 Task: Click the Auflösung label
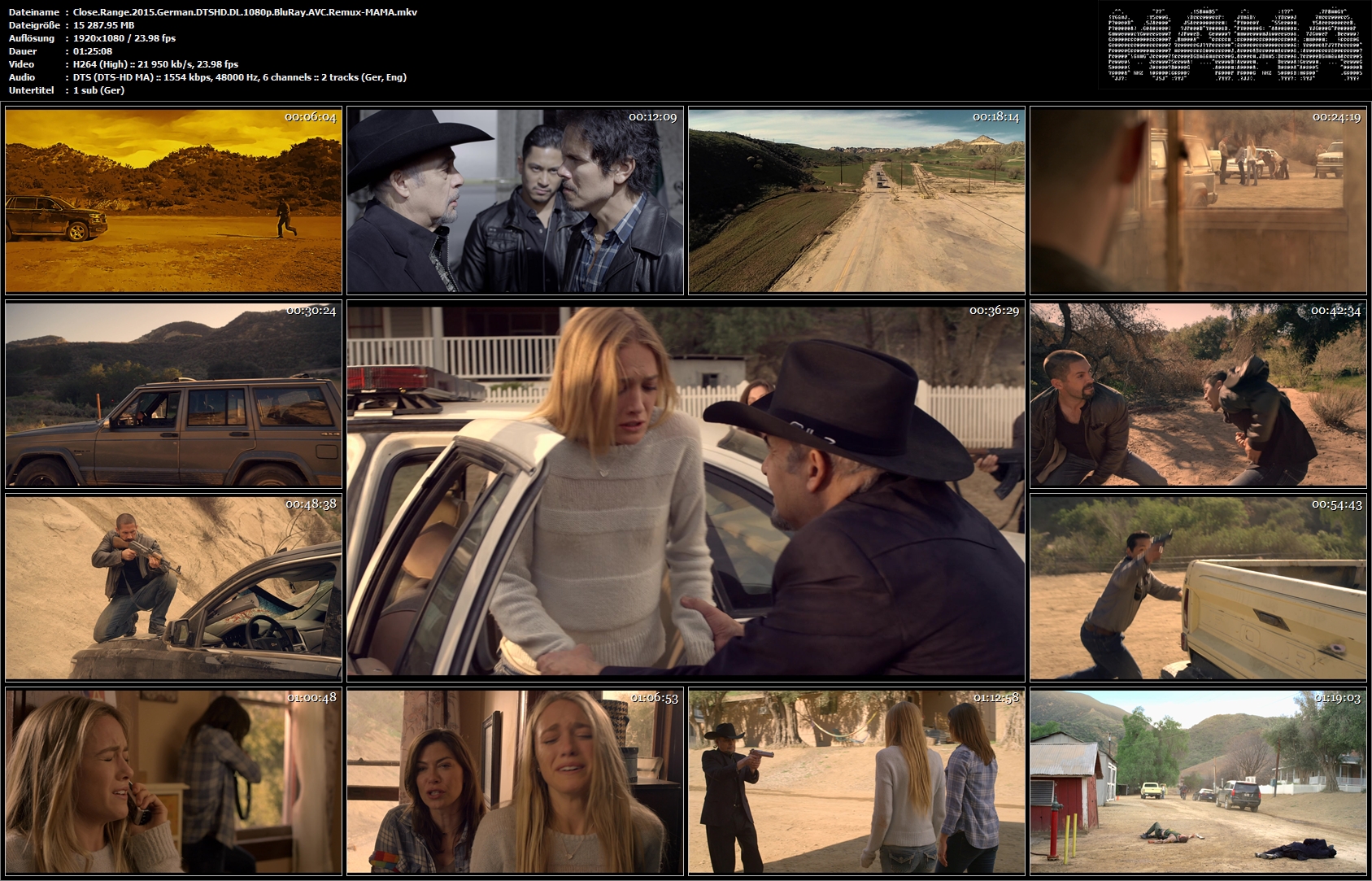point(32,38)
